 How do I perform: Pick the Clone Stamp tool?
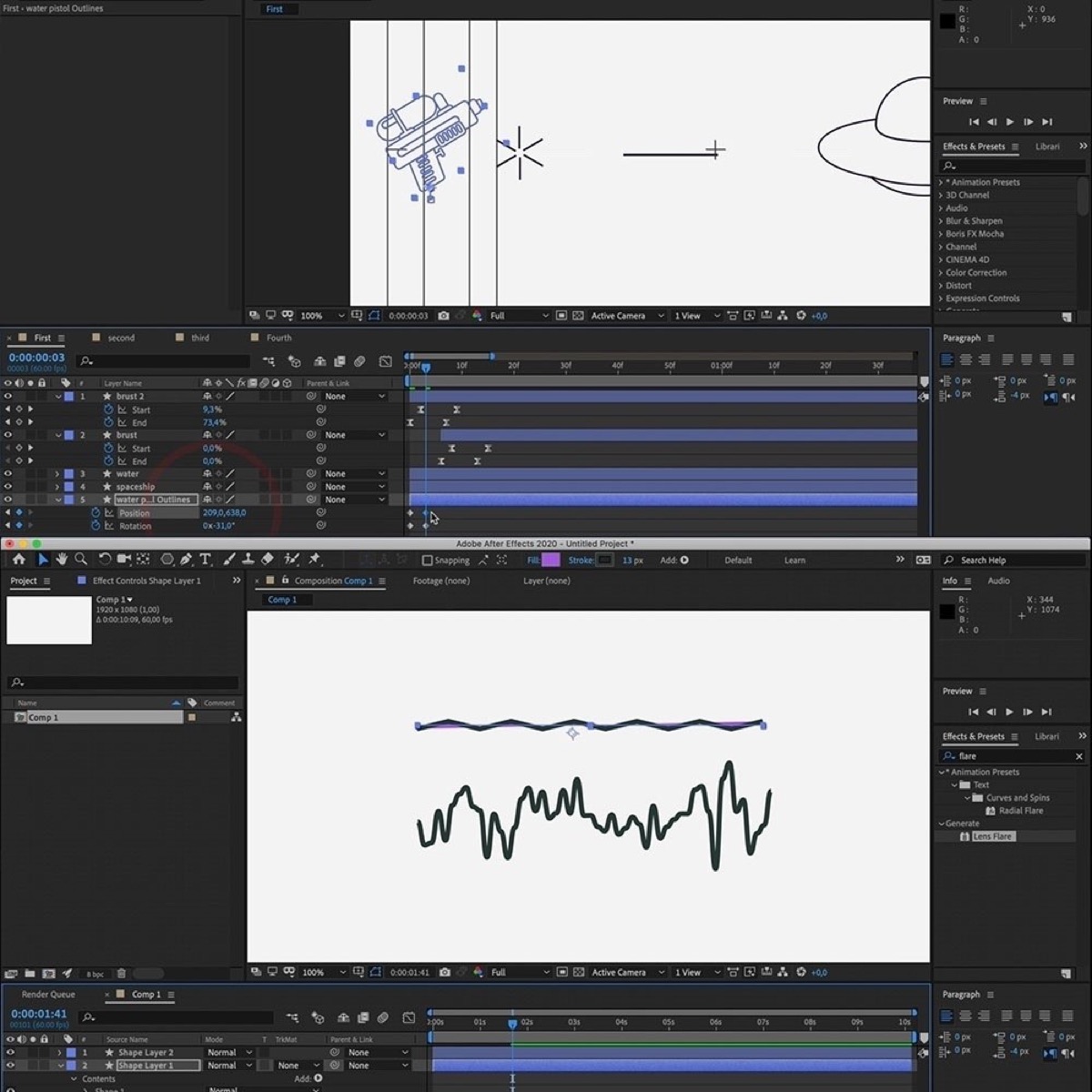pyautogui.click(x=247, y=561)
